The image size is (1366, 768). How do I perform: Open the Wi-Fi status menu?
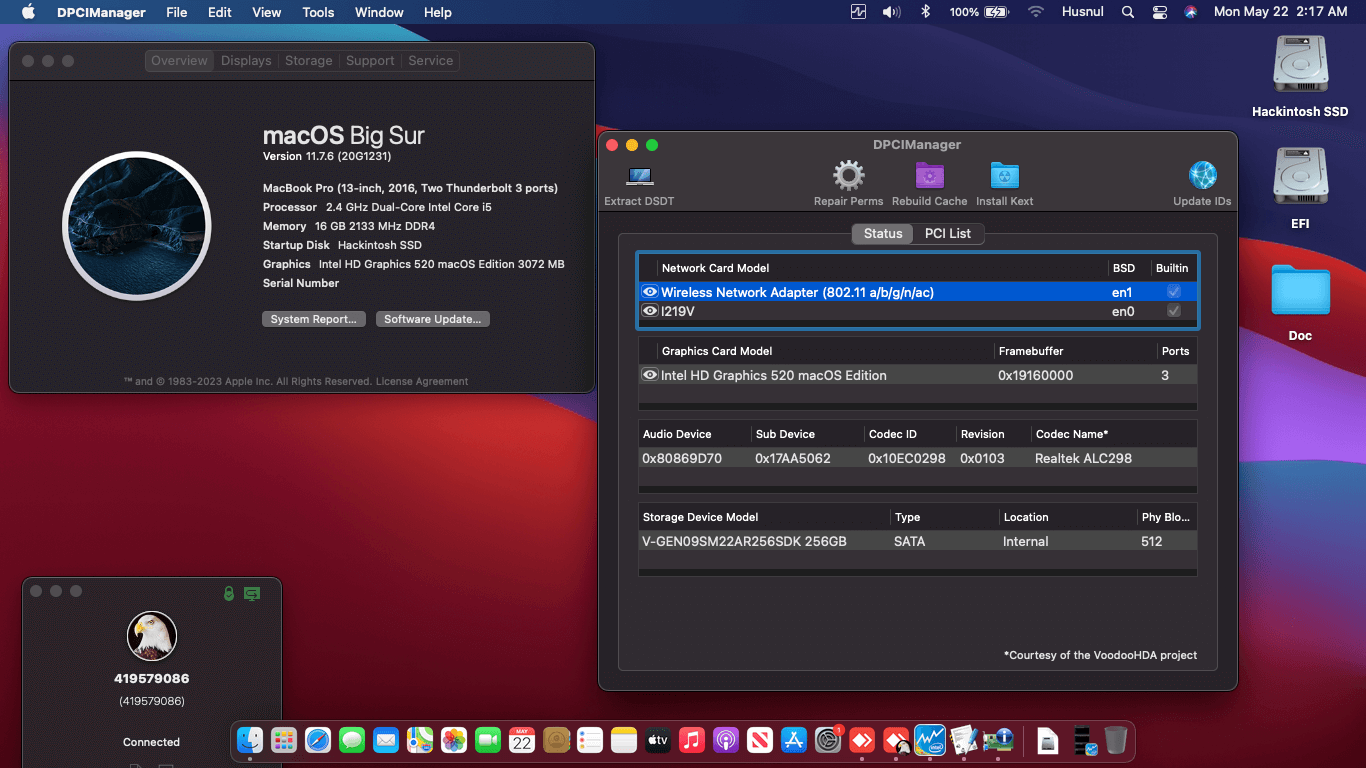[x=1035, y=11]
